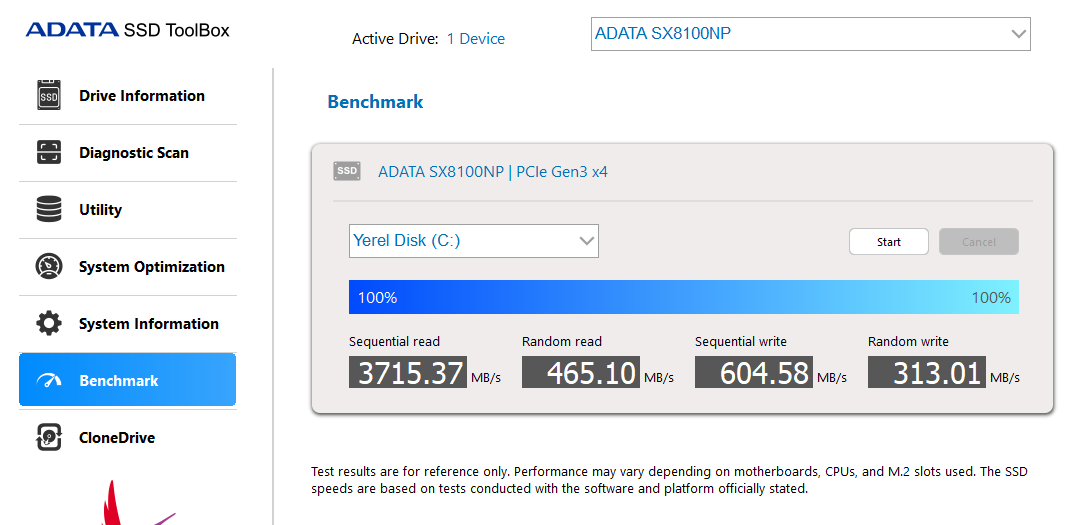Viewport: 1081px width, 525px height.
Task: Open the CloneDrive section
Action: (x=128, y=438)
